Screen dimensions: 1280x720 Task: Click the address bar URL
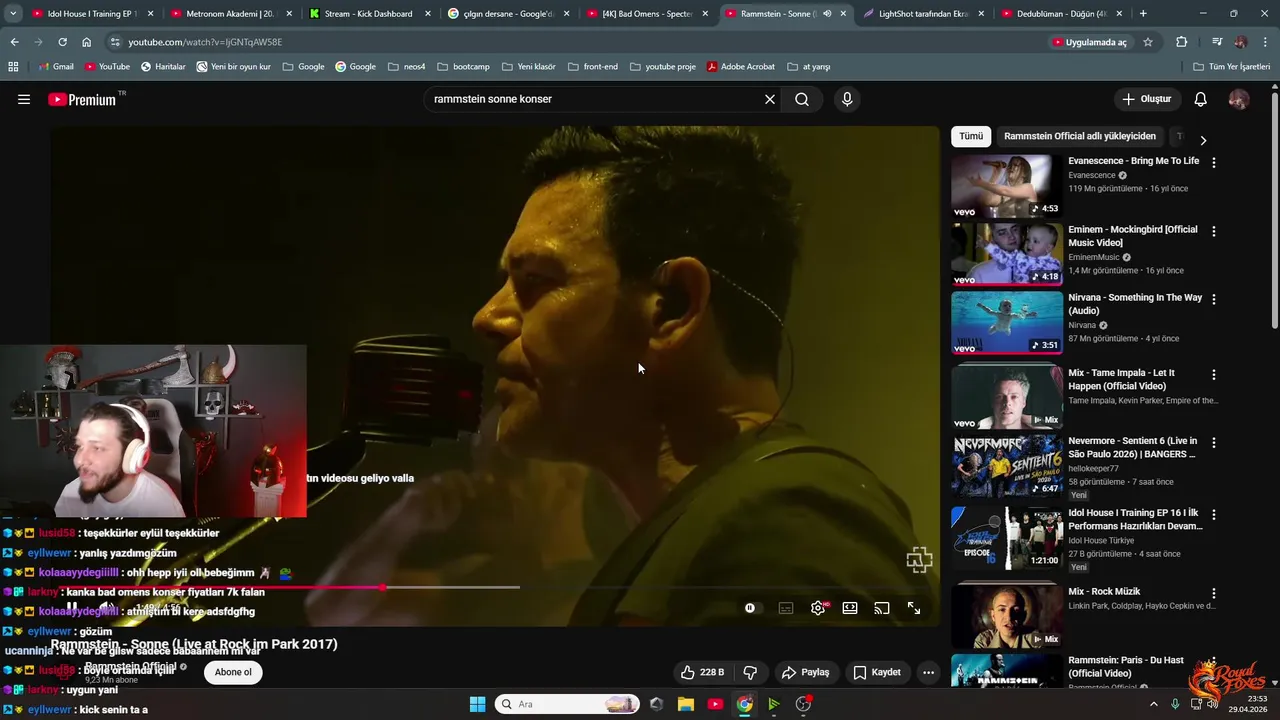pyautogui.click(x=205, y=42)
